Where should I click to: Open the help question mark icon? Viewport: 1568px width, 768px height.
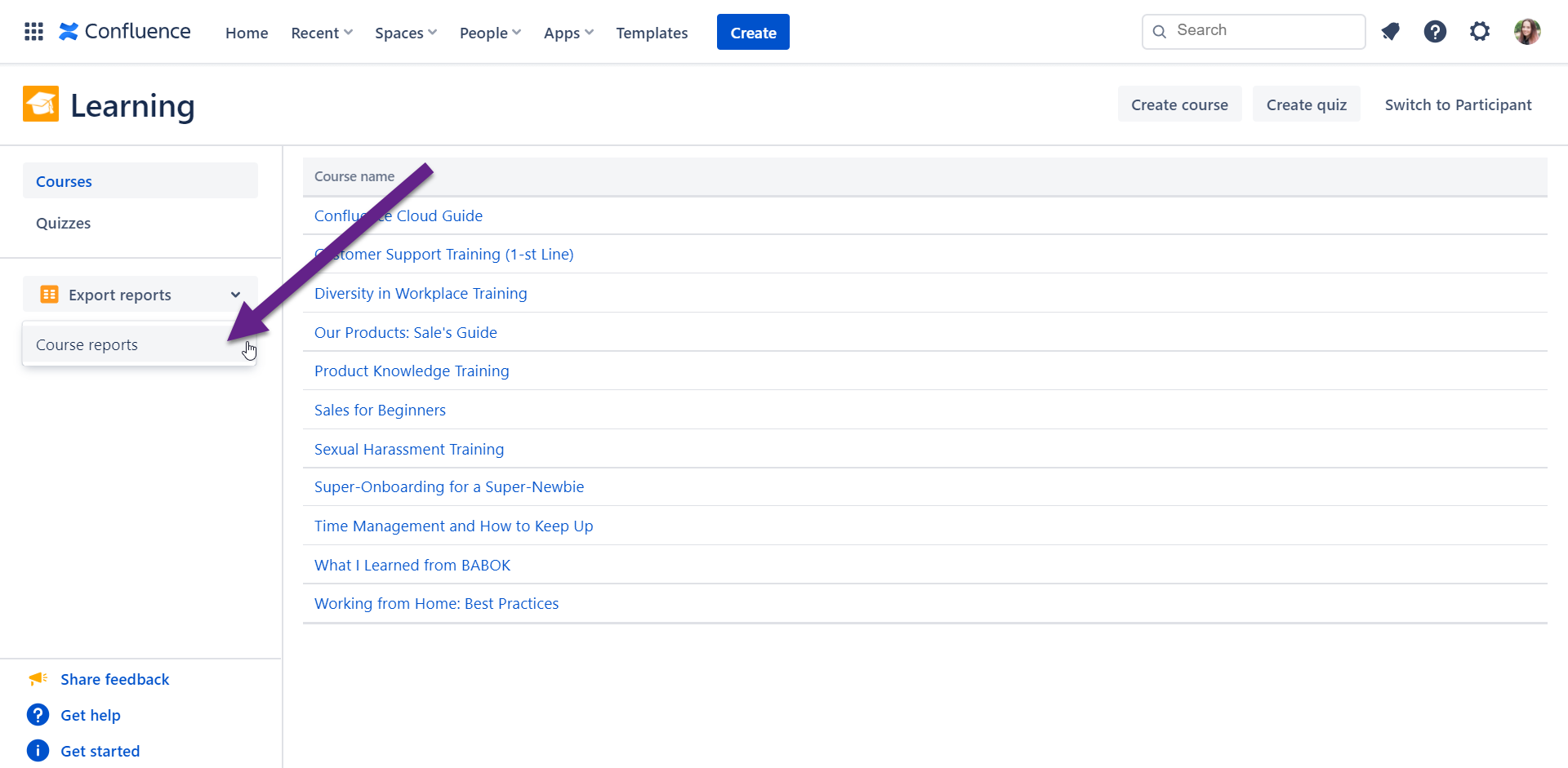pos(1435,32)
